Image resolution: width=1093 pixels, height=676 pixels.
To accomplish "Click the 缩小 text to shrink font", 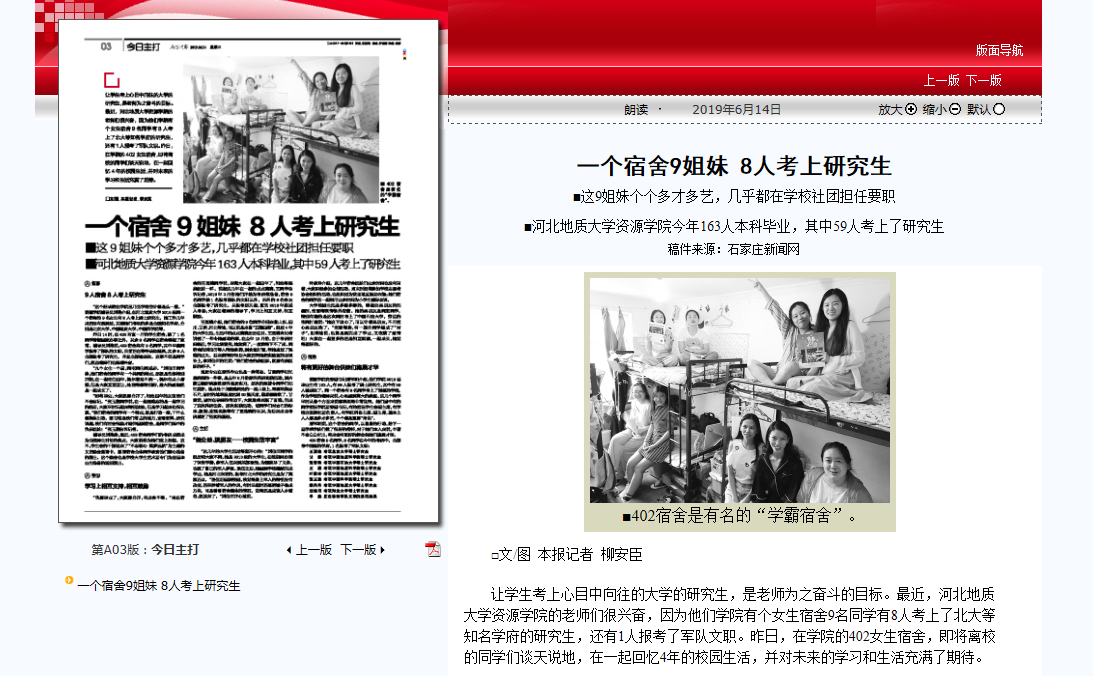I will pyautogui.click(x=934, y=110).
